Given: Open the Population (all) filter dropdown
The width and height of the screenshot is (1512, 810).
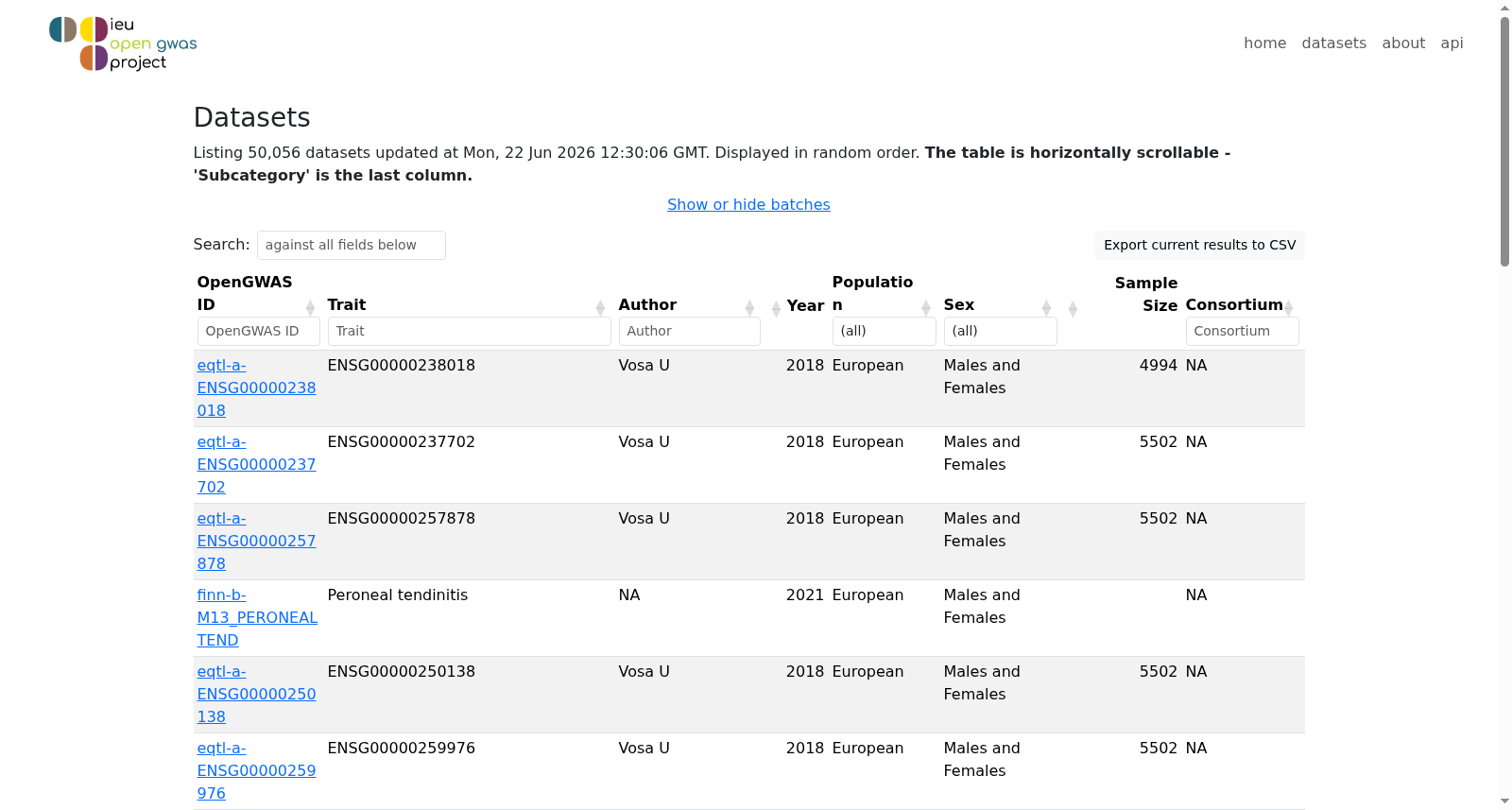Looking at the screenshot, I should coord(884,331).
